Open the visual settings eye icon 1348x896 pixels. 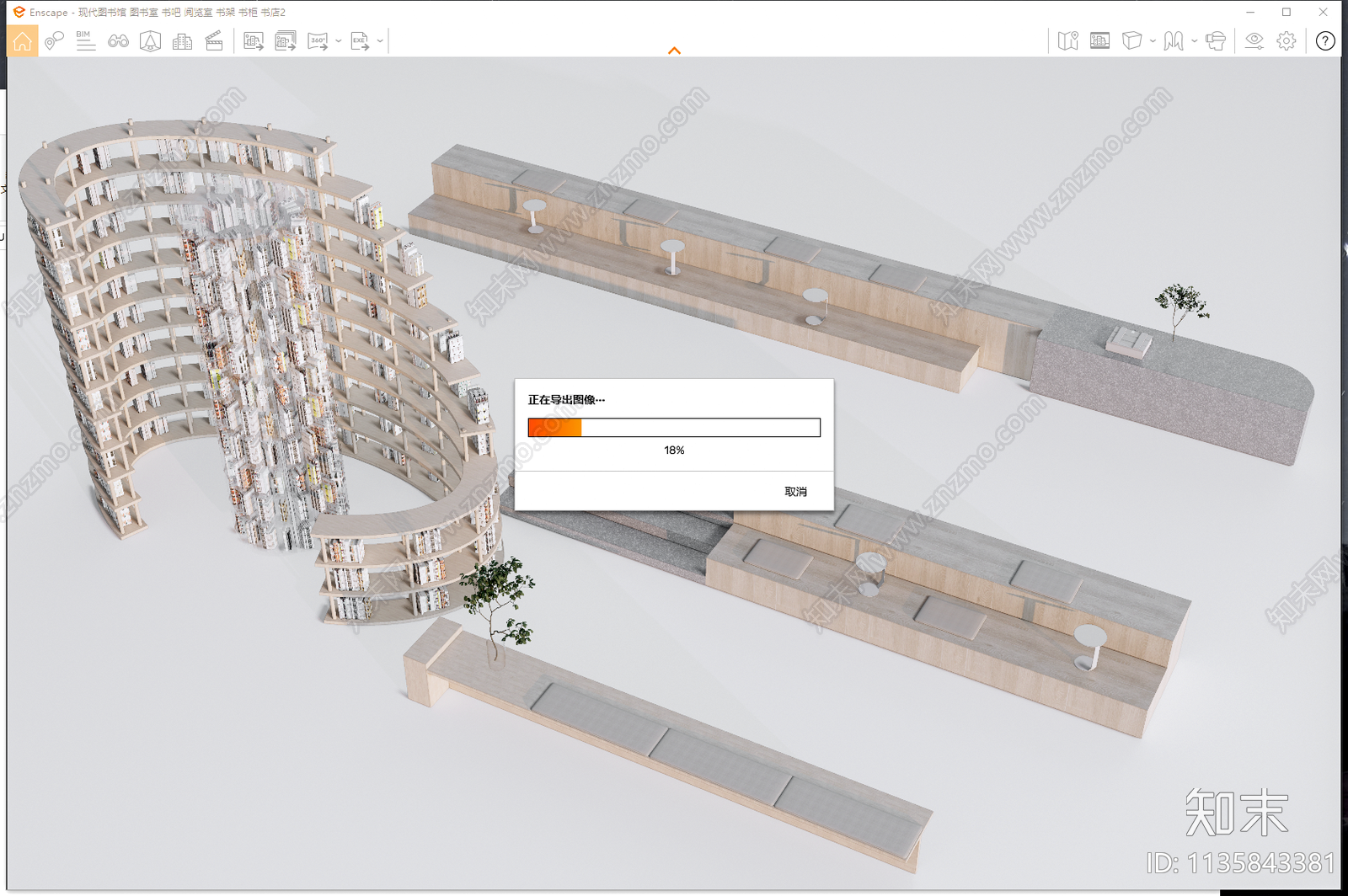point(1254,40)
